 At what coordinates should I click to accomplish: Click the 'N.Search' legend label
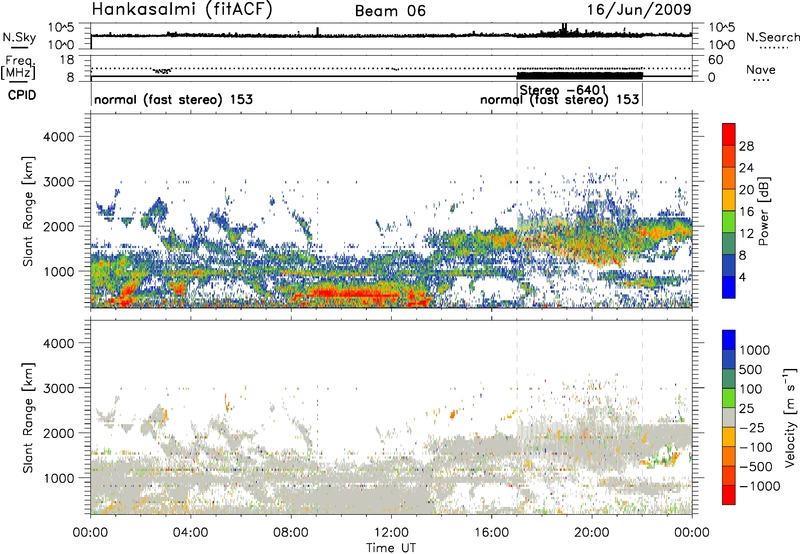pyautogui.click(x=772, y=37)
